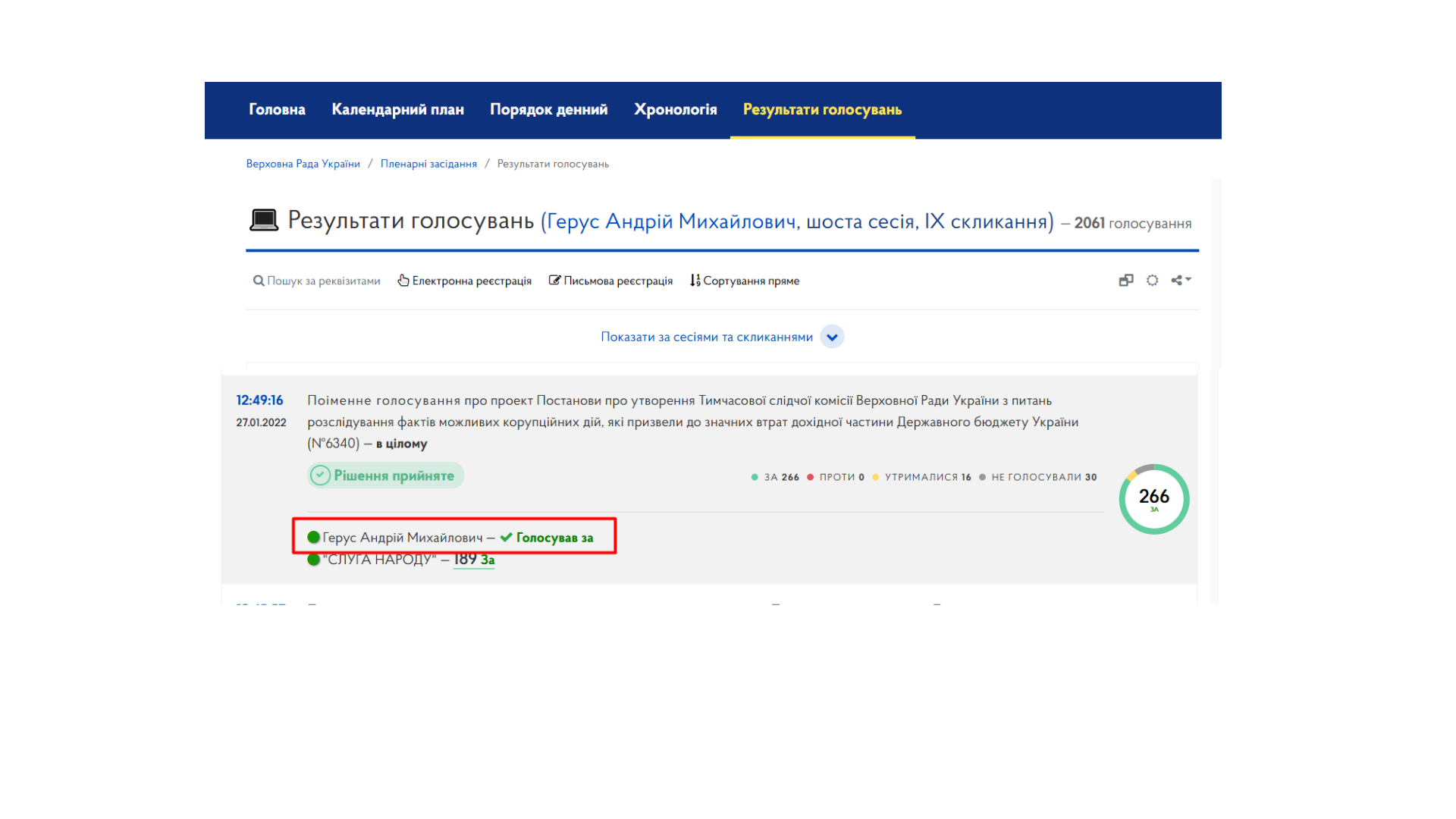This screenshot has height=819, width=1456.
Task: Click the Рішення прийняте badge
Action: pos(385,475)
